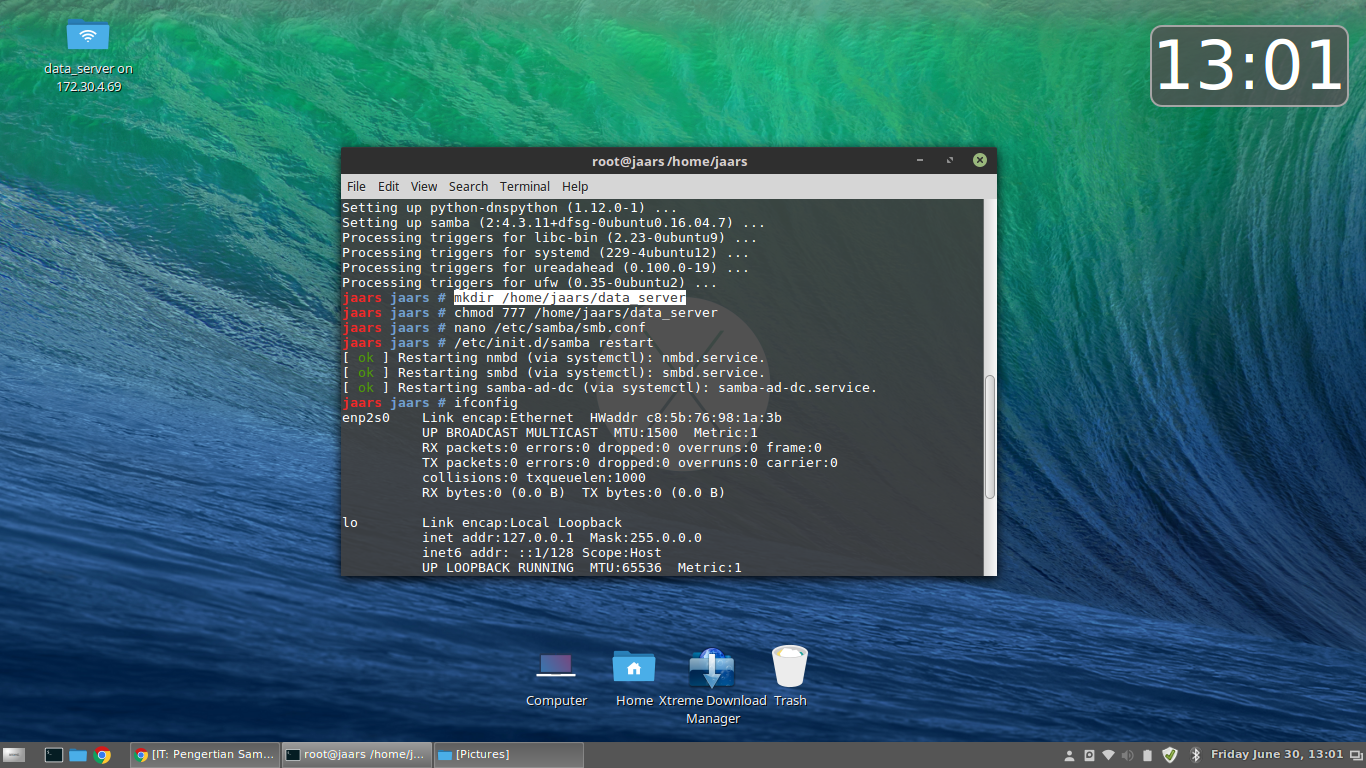1366x768 pixels.
Task: Open the Terminal menu
Action: coord(525,187)
